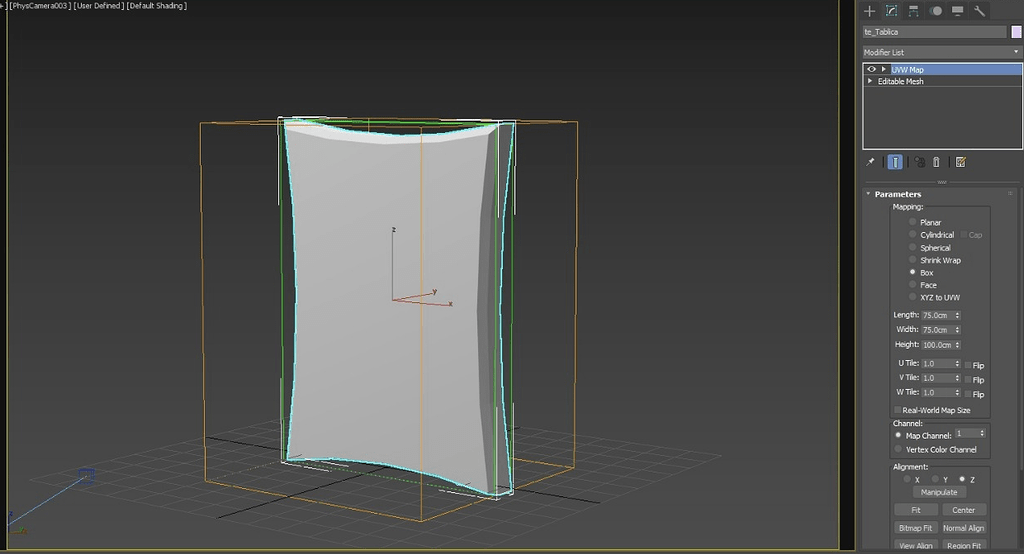Click the Pin Stack icon
The image size is (1024, 554).
[x=870, y=162]
